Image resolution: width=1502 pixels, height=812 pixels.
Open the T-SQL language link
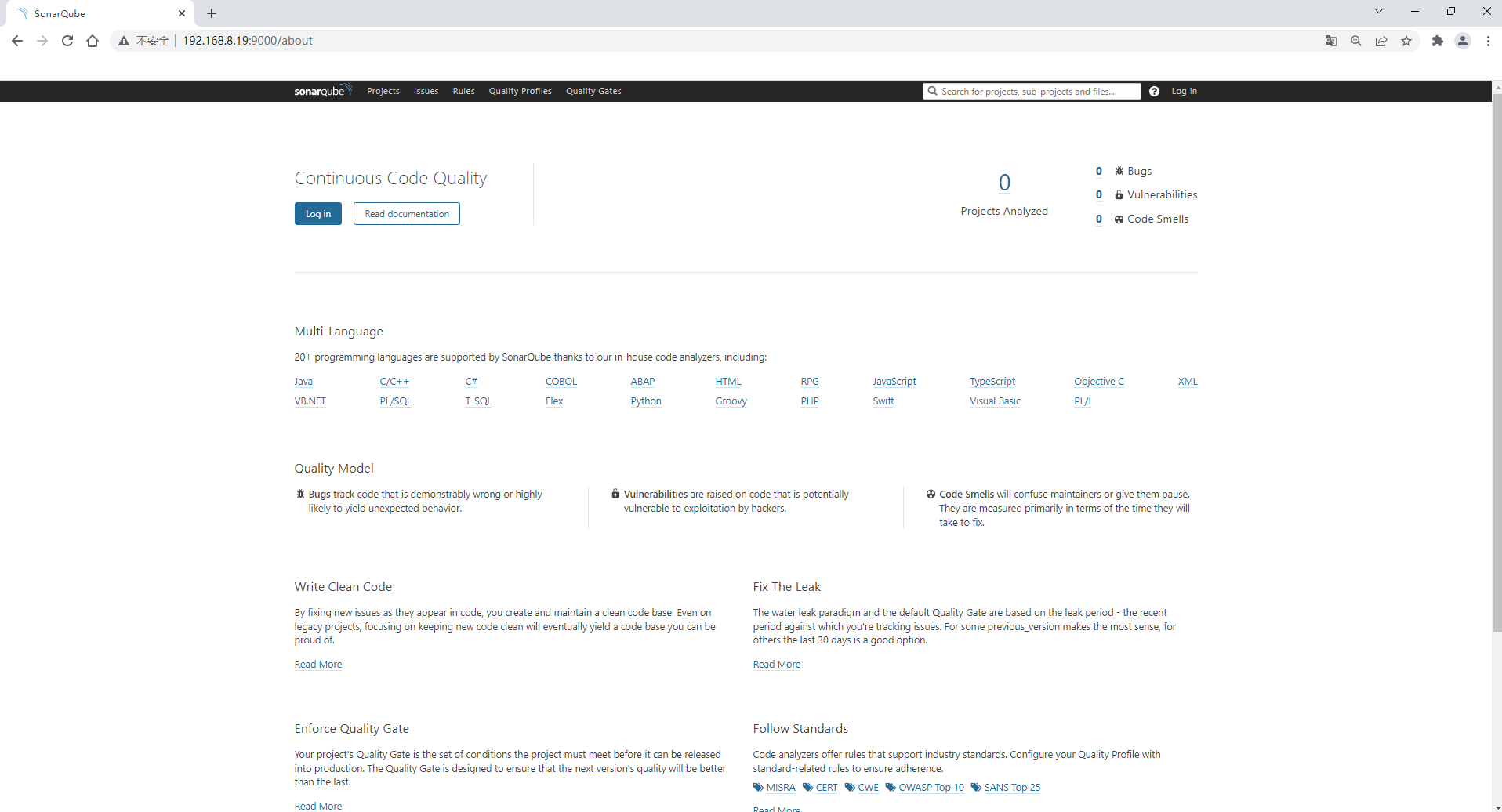(478, 401)
